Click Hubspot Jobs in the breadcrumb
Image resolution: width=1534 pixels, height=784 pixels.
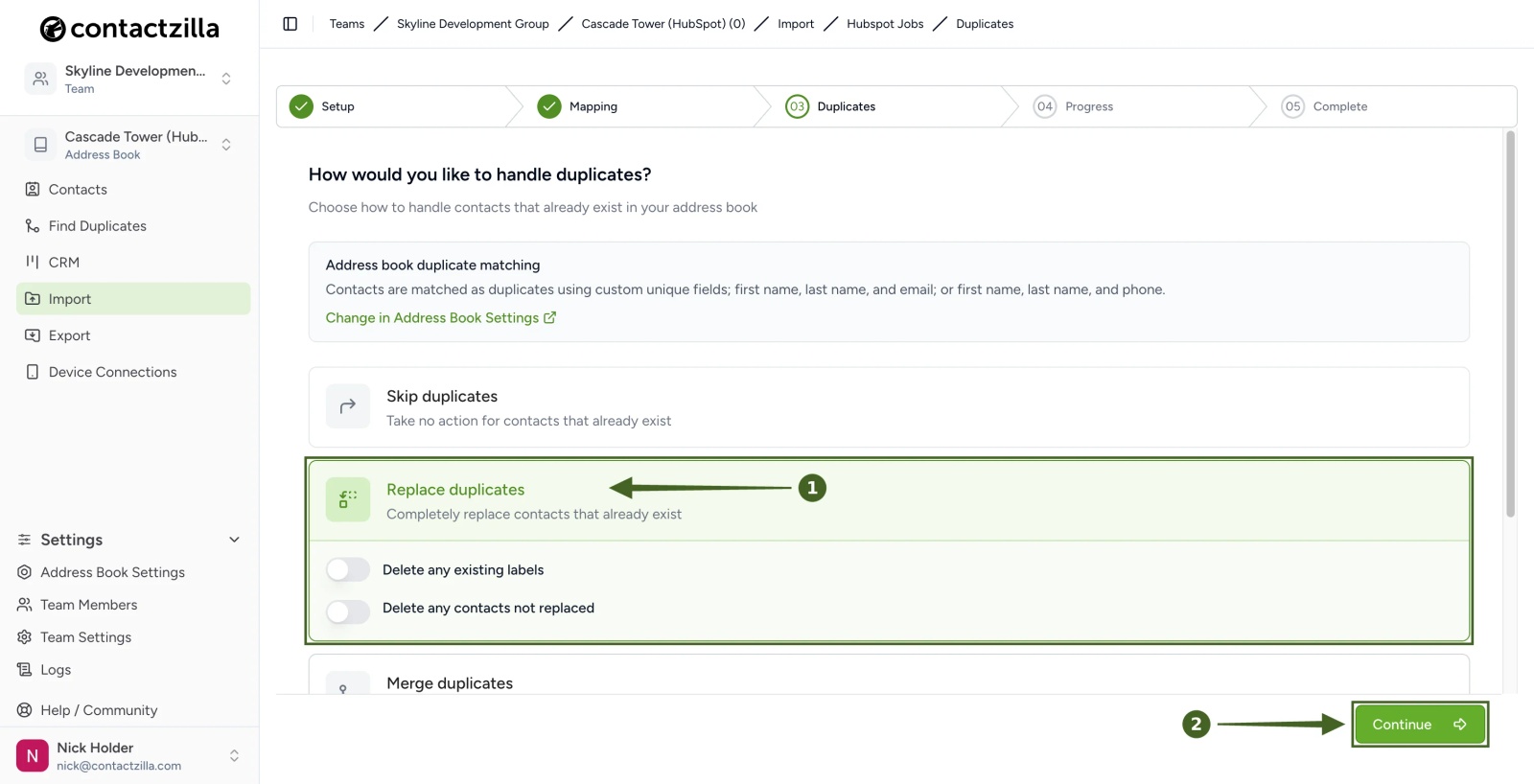[885, 24]
